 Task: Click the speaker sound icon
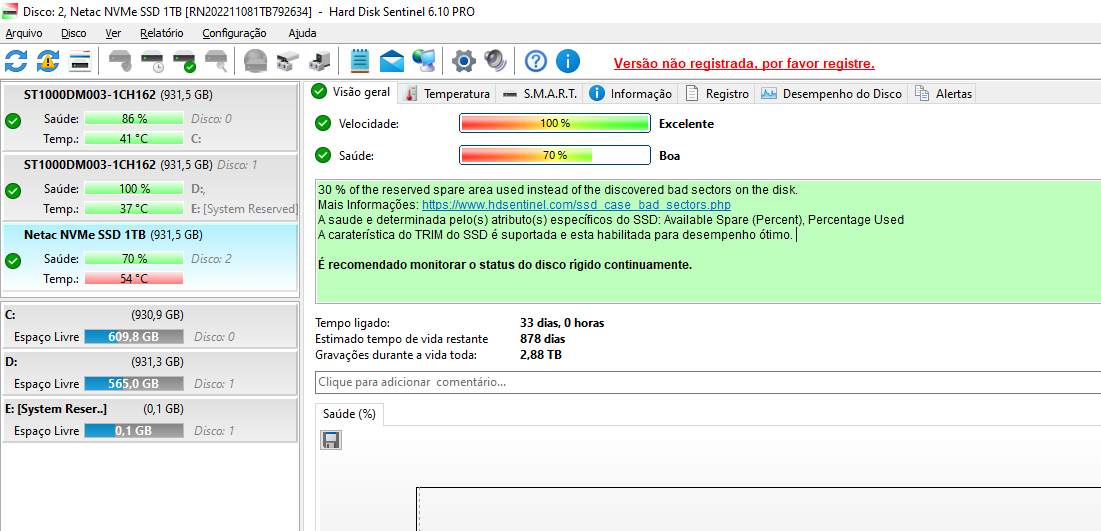click(495, 61)
